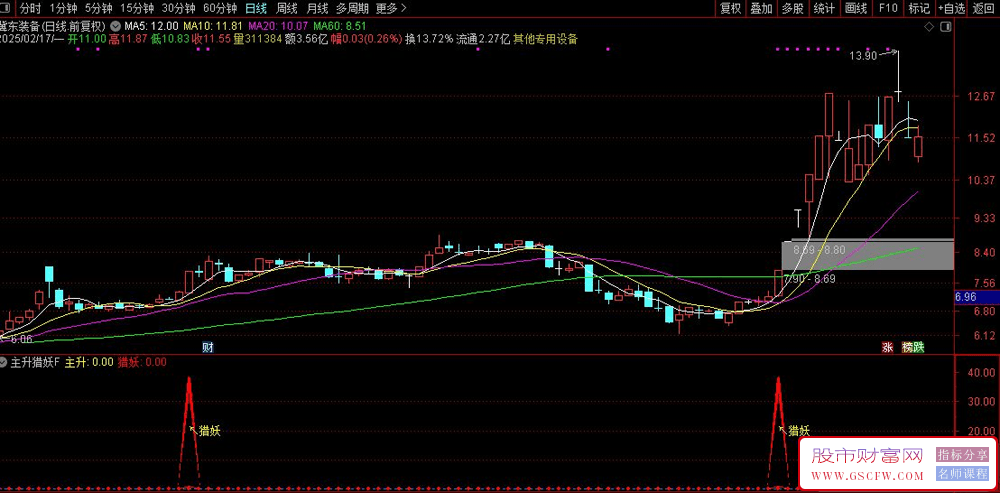Click the 流通2.27亿 float value
This screenshot has height=493, width=1000.
point(483,39)
